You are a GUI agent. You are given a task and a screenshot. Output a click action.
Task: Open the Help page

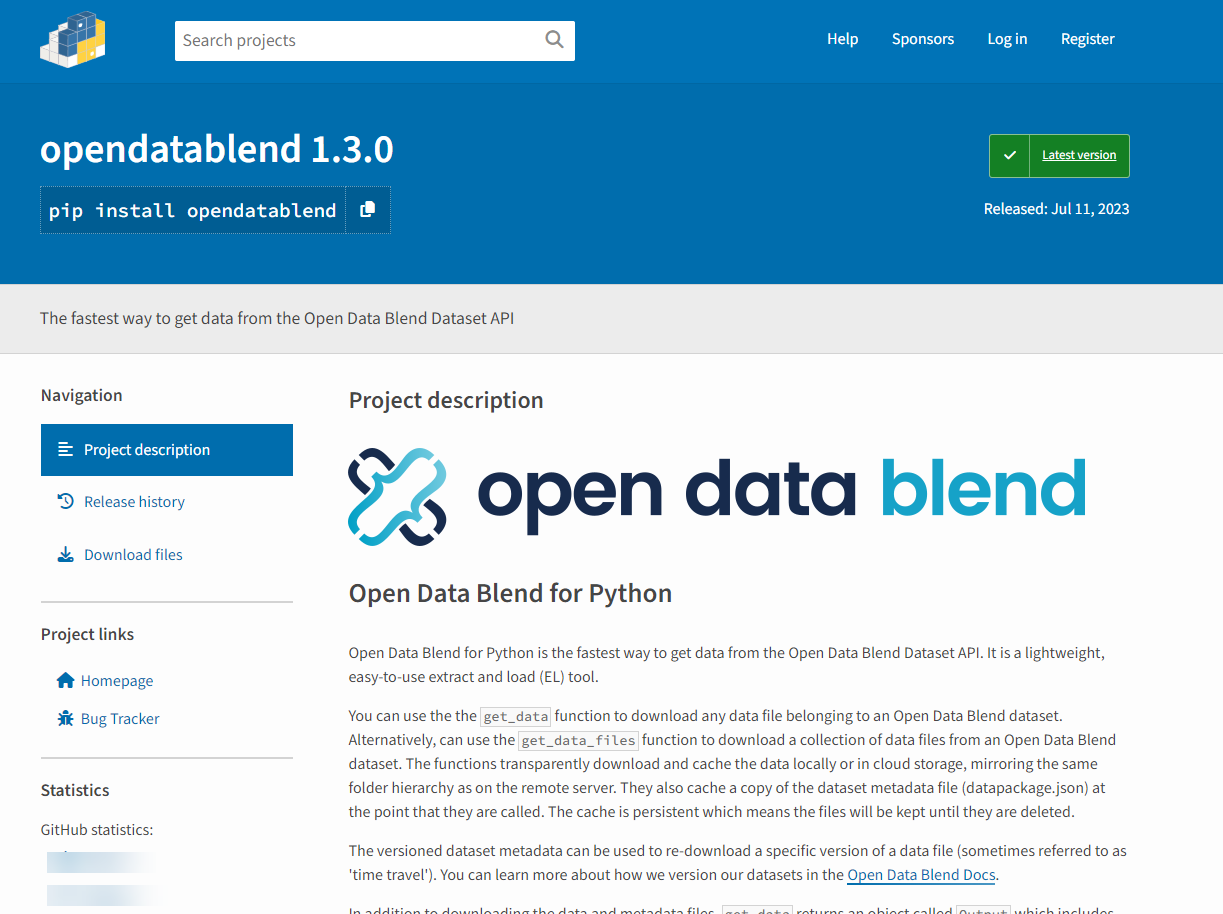(842, 39)
